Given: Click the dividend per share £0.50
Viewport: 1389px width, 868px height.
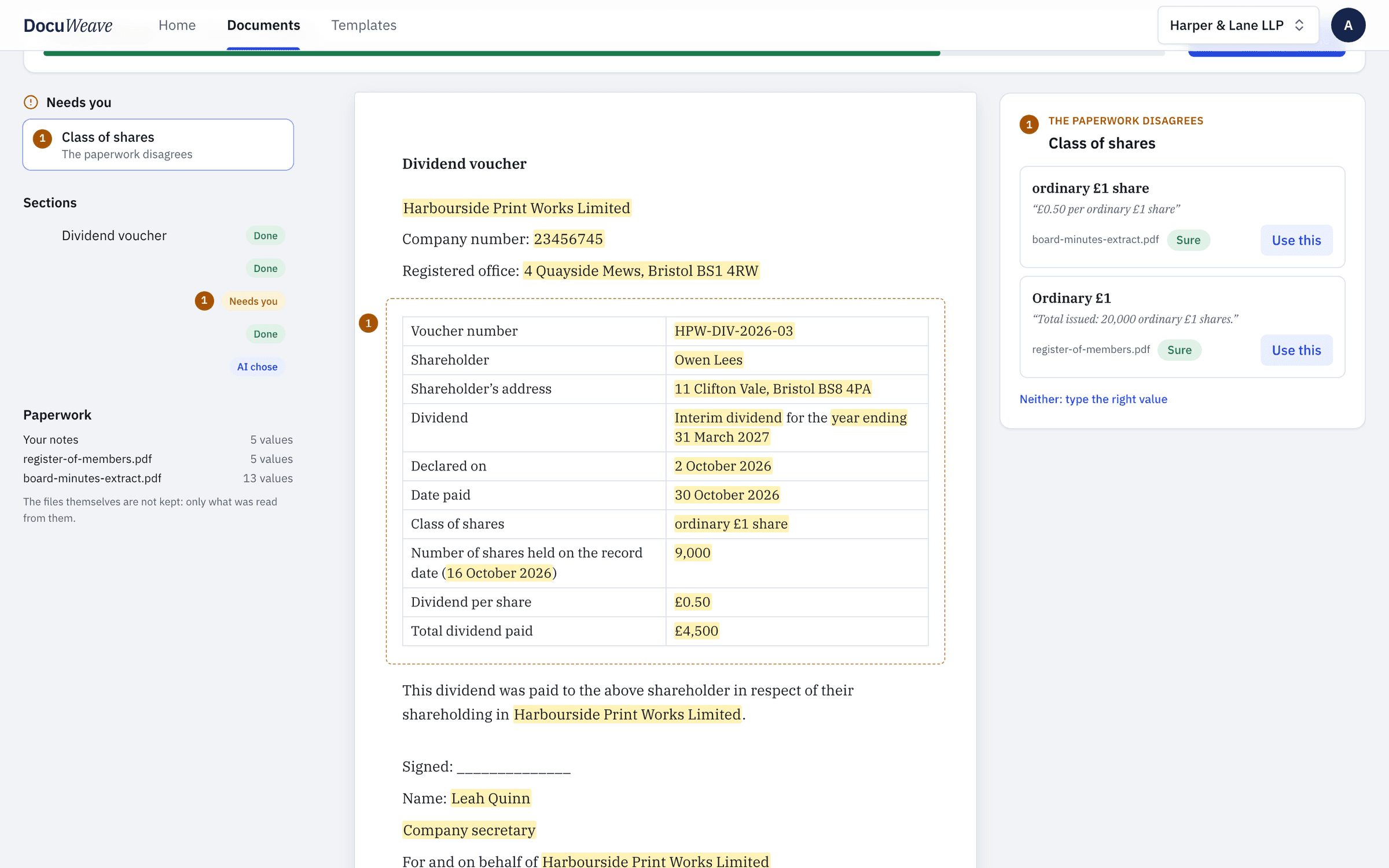Looking at the screenshot, I should pyautogui.click(x=692, y=602).
